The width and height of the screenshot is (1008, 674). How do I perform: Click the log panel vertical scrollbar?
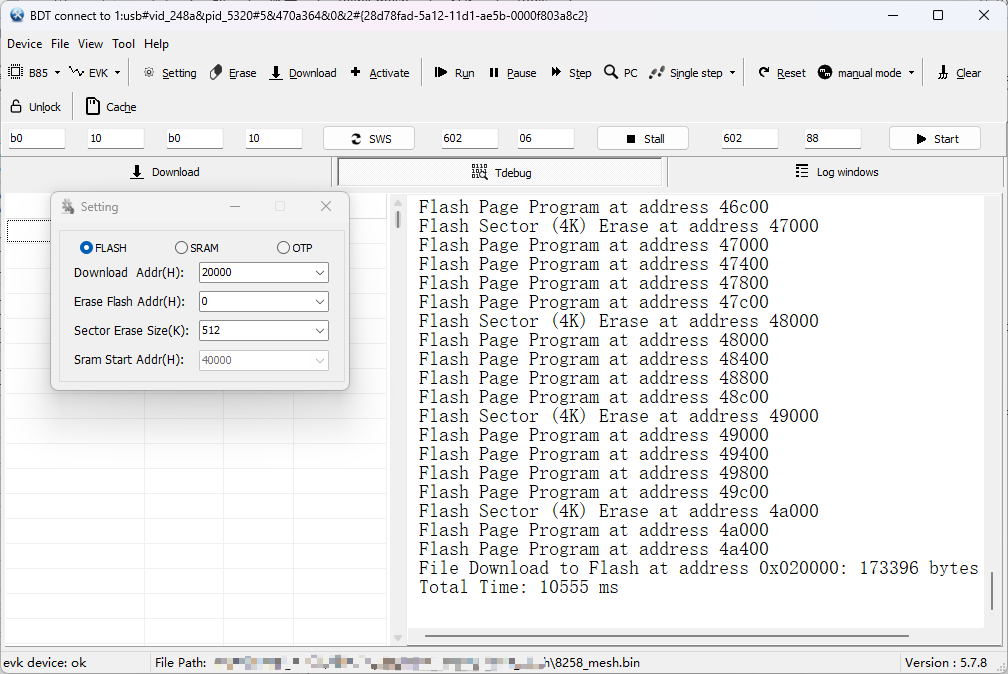pyautogui.click(x=992, y=590)
